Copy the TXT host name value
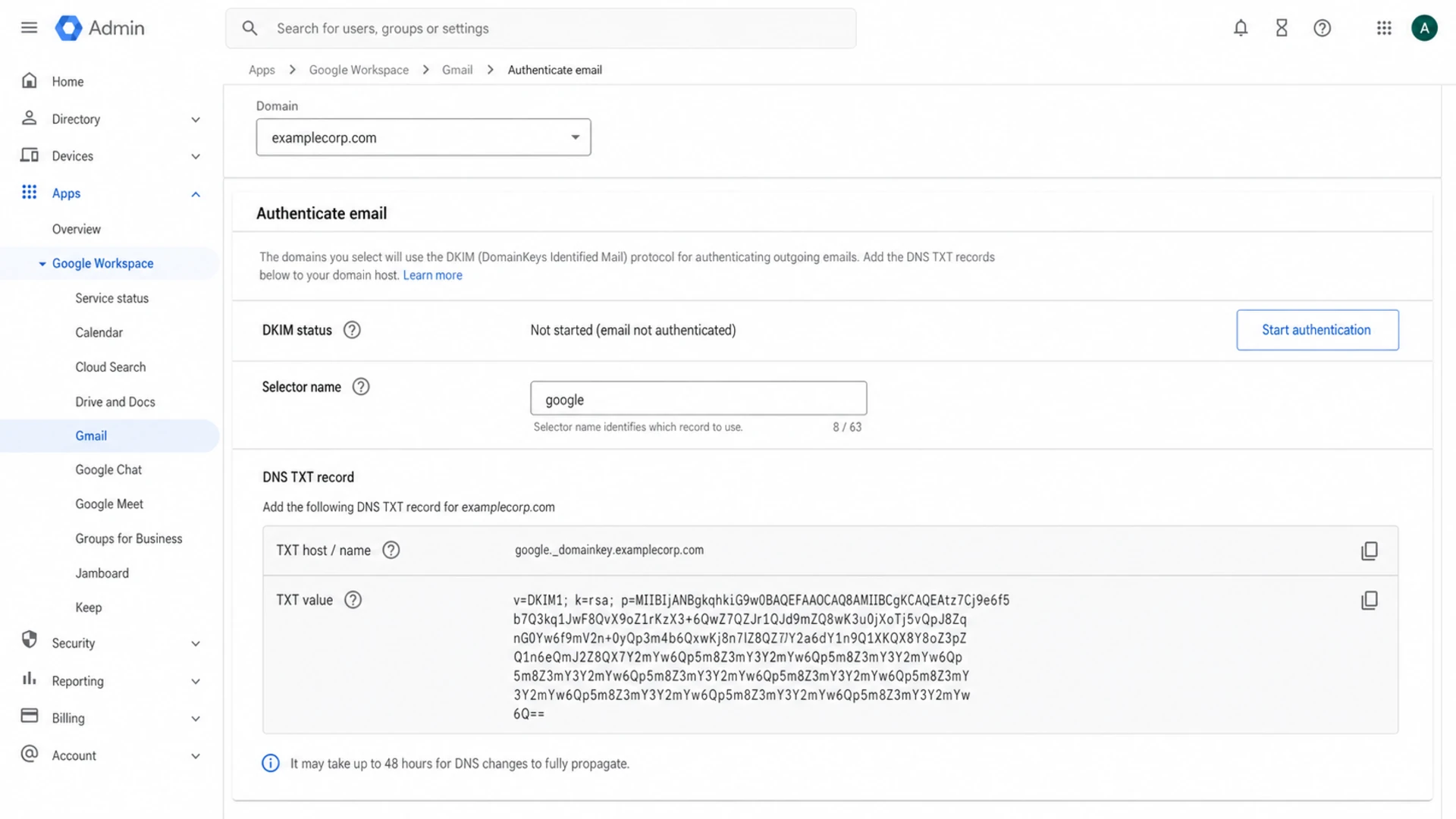The image size is (1456, 819). [1369, 551]
